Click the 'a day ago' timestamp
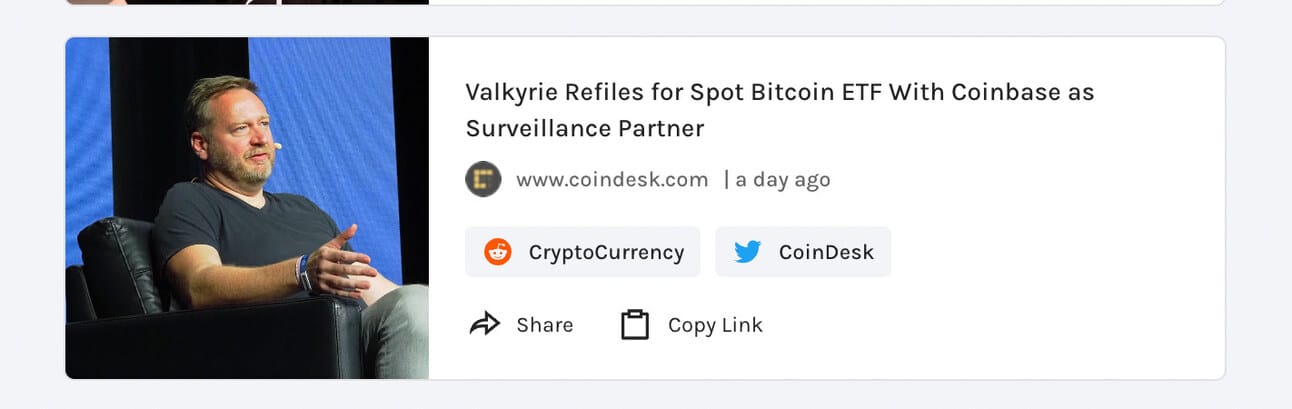1292x409 pixels. (783, 180)
